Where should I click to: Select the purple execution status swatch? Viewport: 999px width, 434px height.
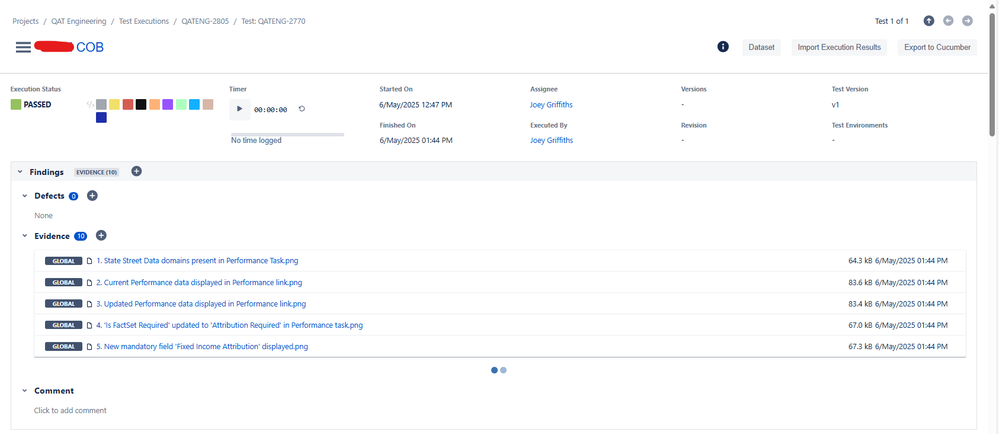click(168, 105)
